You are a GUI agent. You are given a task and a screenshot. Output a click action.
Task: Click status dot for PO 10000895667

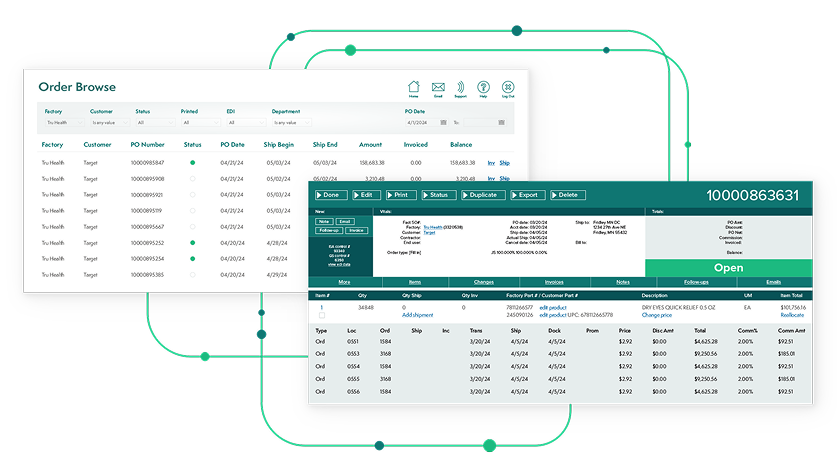(193, 227)
